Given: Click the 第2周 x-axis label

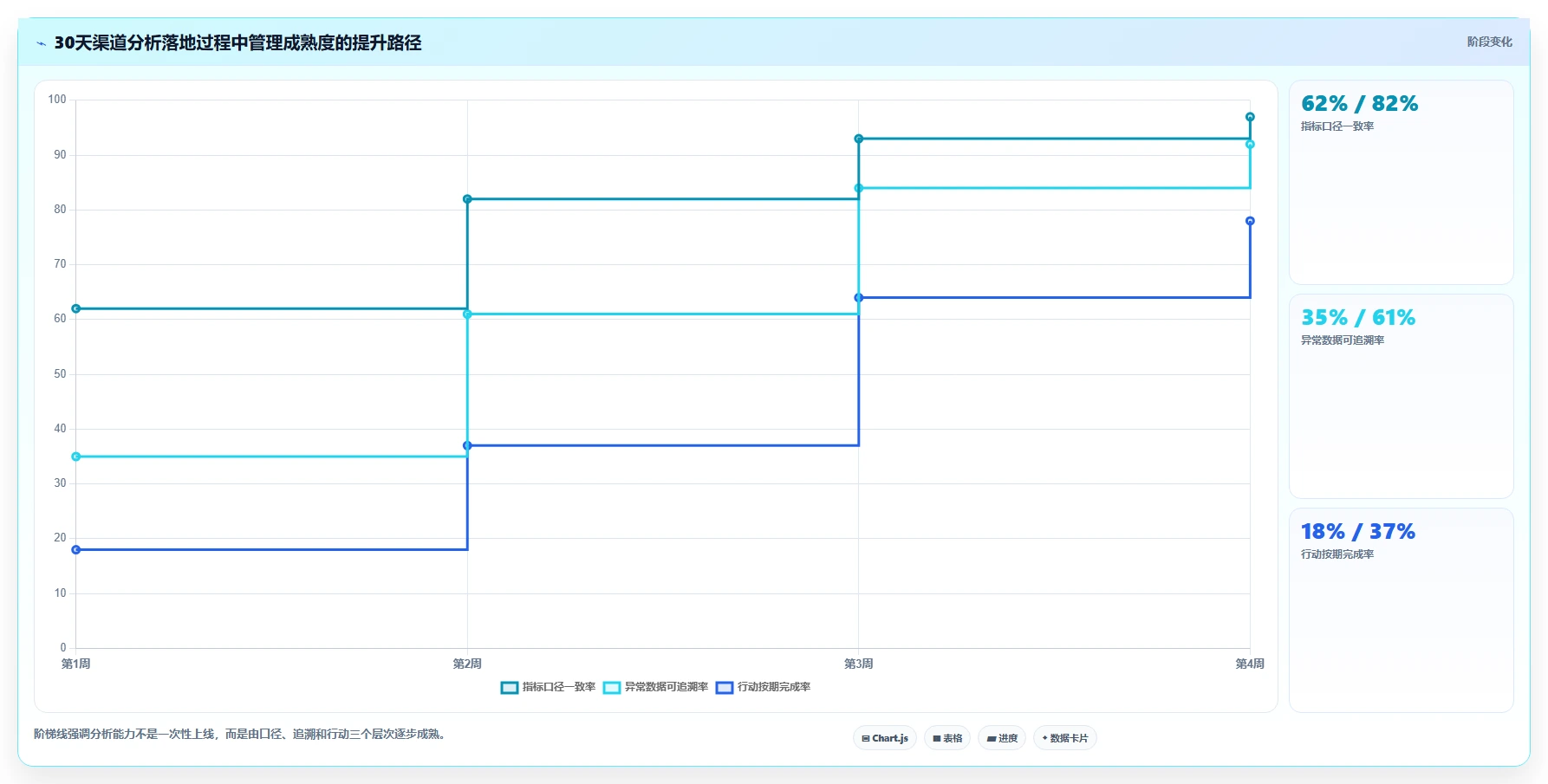Looking at the screenshot, I should tap(467, 664).
